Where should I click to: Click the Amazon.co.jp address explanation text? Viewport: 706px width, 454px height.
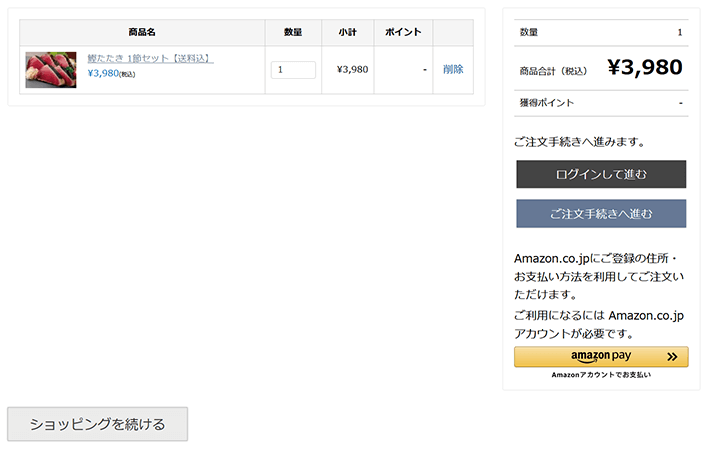pyautogui.click(x=599, y=277)
